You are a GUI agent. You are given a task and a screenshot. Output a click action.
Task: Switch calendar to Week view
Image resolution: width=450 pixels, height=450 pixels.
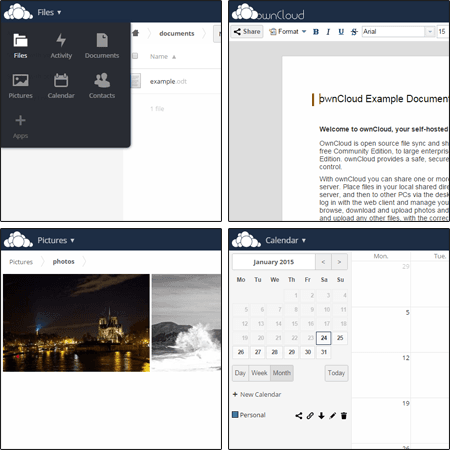click(x=259, y=373)
